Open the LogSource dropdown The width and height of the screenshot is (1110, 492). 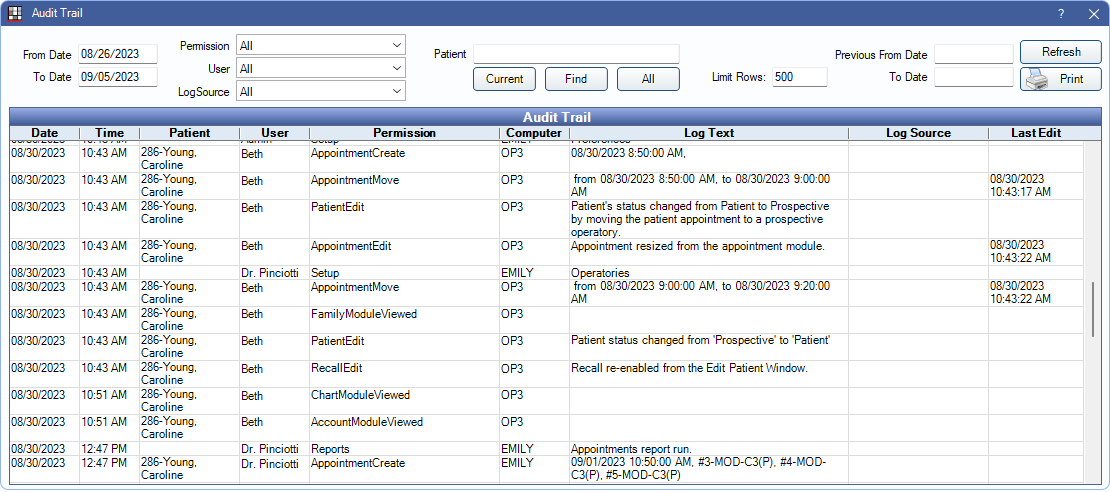click(320, 91)
